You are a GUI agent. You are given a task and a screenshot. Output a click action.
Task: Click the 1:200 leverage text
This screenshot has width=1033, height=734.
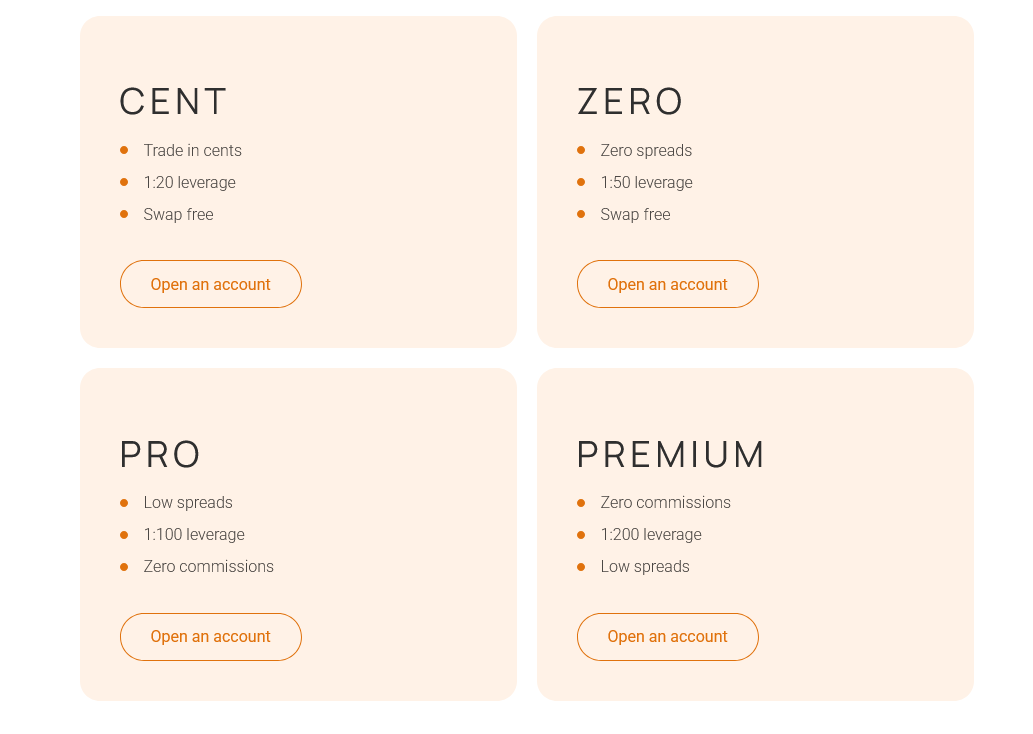pos(651,534)
